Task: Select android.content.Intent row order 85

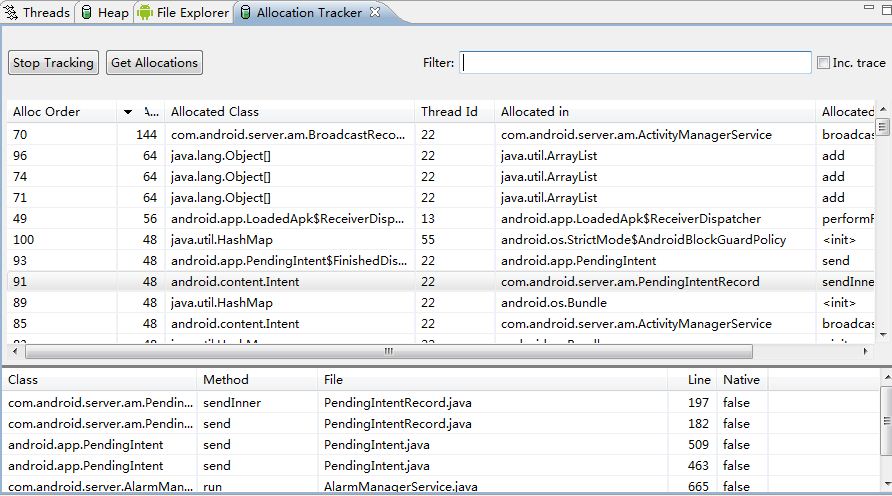Action: click(441, 324)
